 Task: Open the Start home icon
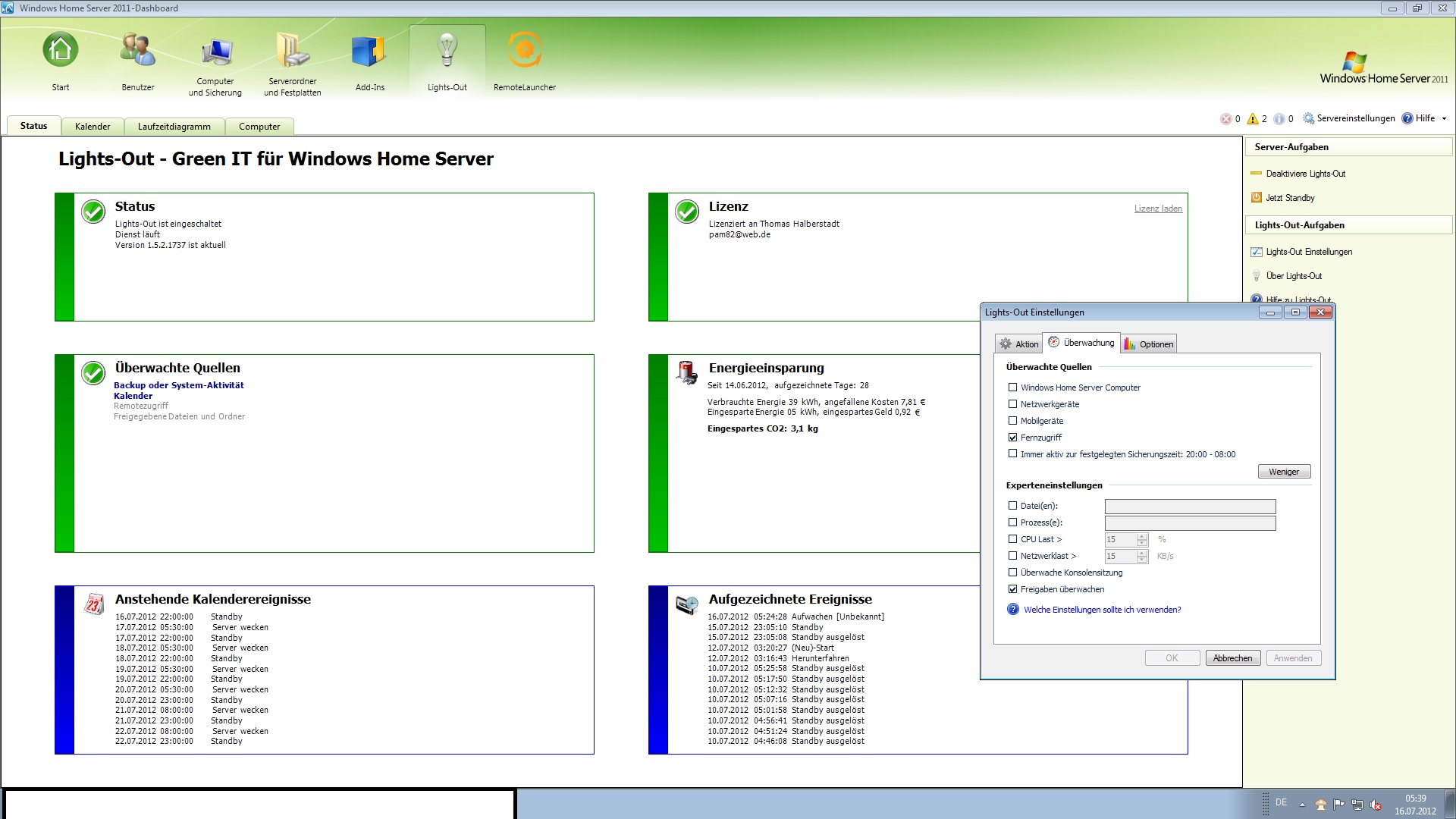click(x=60, y=51)
